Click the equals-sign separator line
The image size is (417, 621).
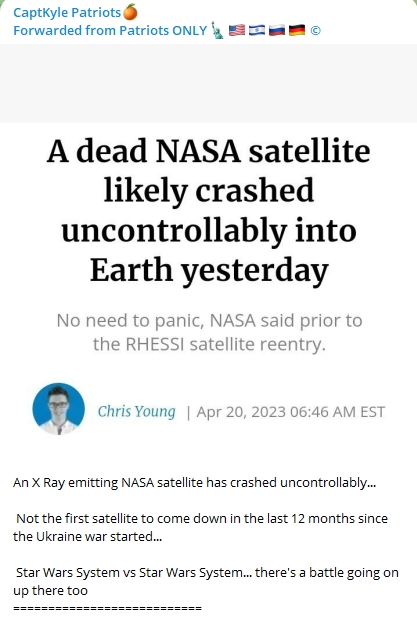(x=107, y=608)
